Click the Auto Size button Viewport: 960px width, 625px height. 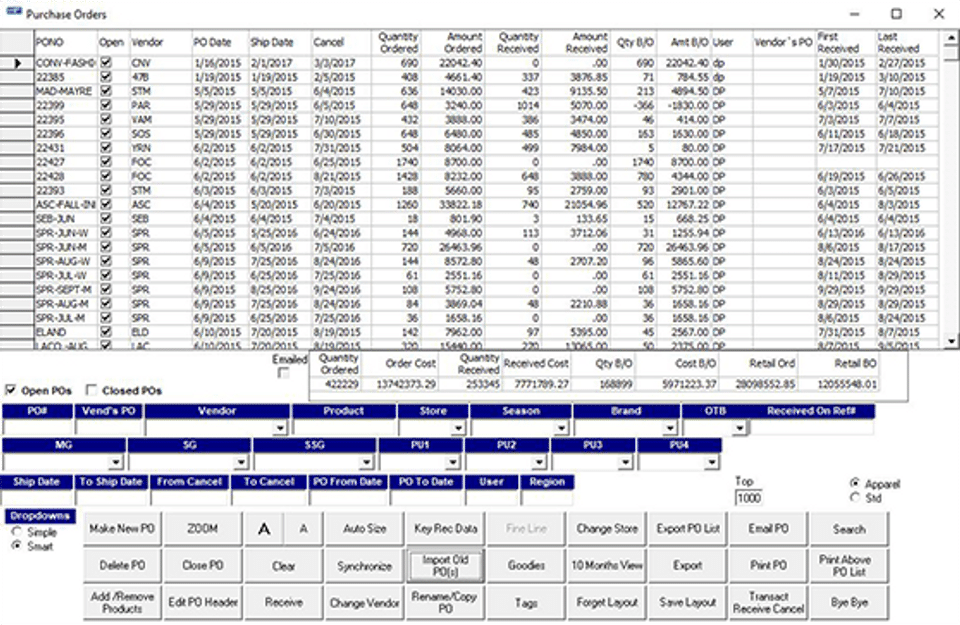(364, 529)
